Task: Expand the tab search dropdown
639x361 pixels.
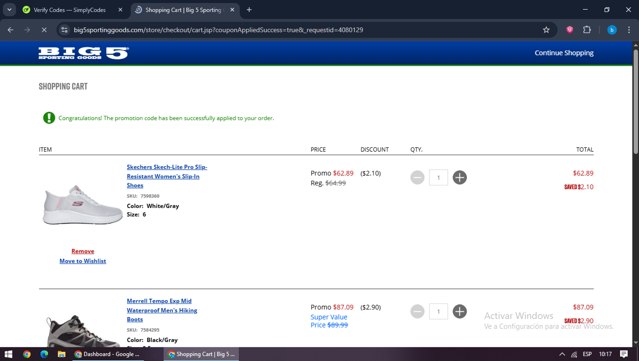Action: coord(9,10)
